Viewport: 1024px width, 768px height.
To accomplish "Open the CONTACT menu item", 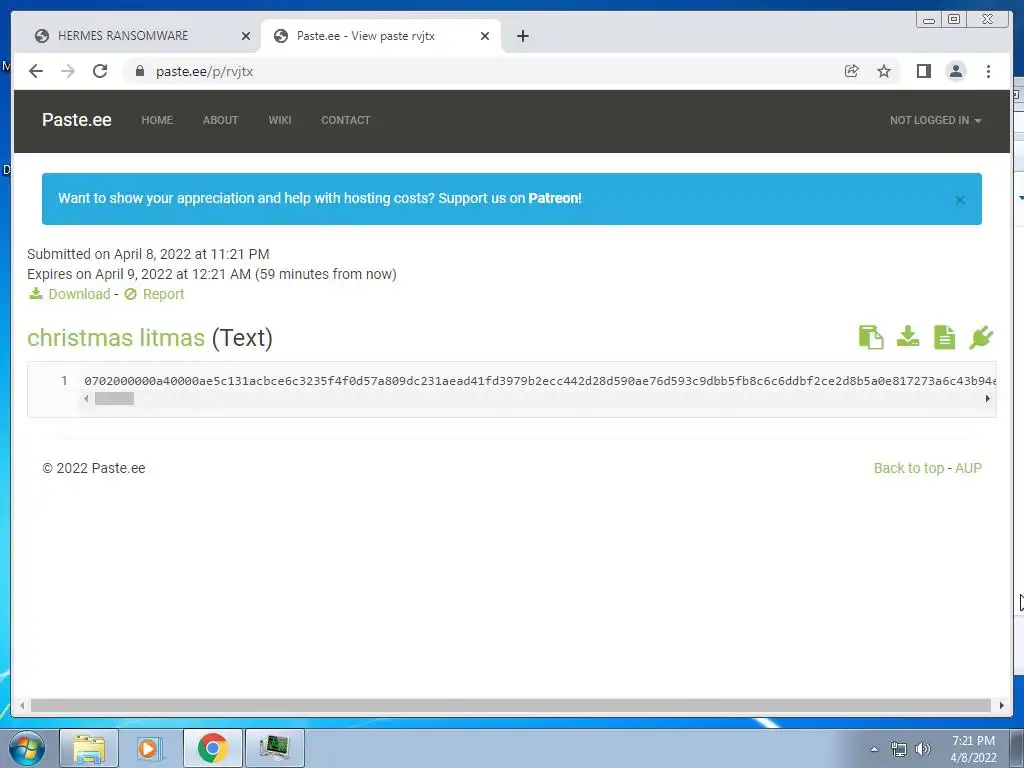I will (x=345, y=120).
